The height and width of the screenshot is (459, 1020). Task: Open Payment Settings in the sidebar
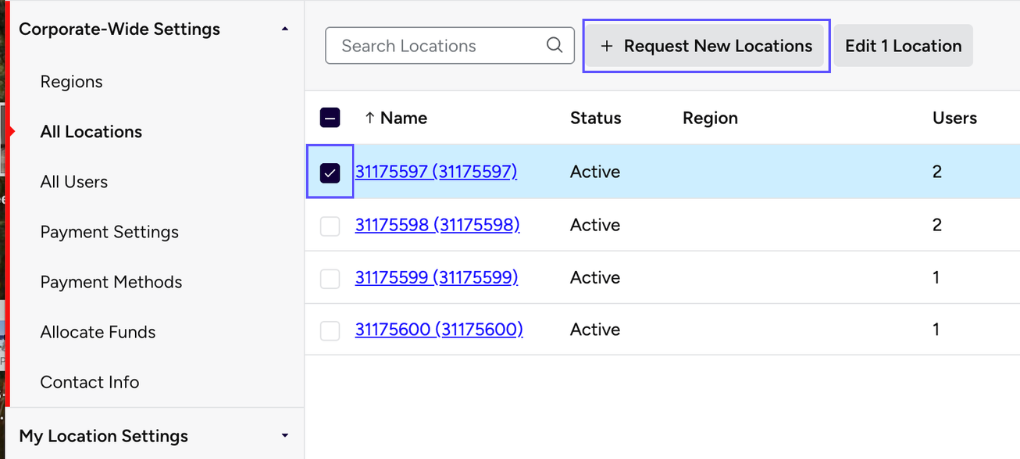click(x=109, y=232)
